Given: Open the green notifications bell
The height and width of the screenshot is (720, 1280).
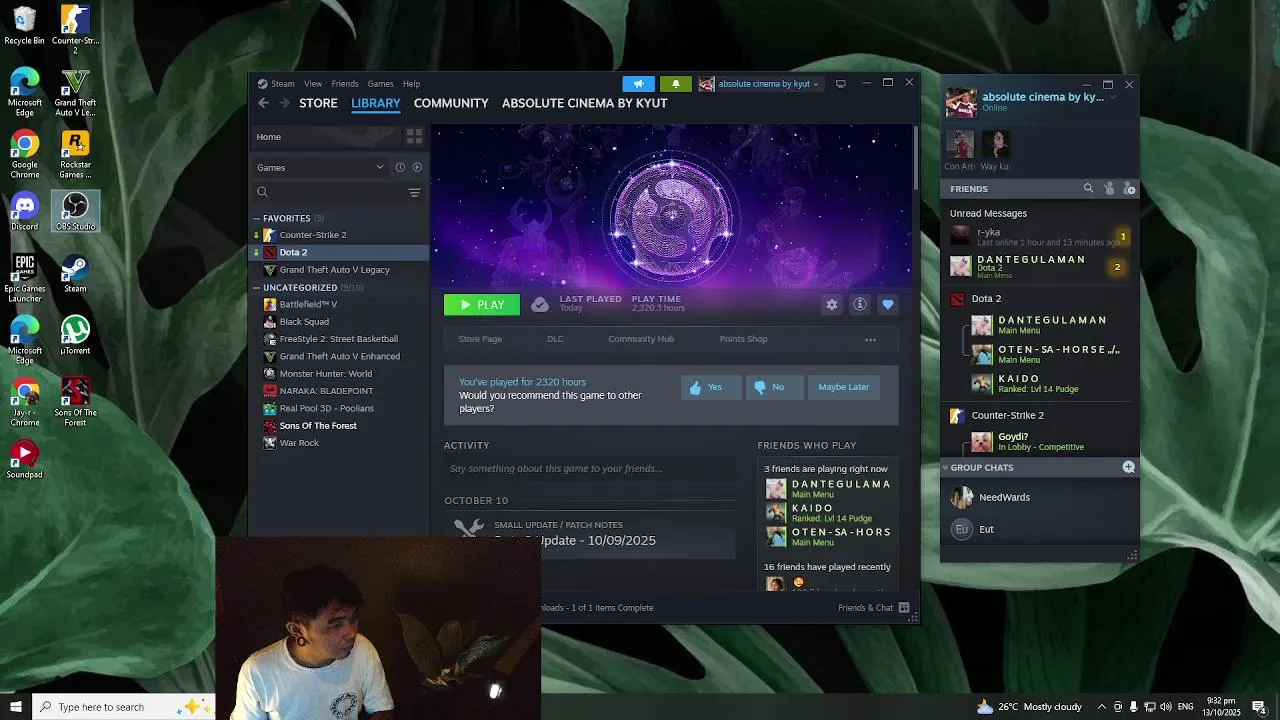Looking at the screenshot, I should point(675,84).
